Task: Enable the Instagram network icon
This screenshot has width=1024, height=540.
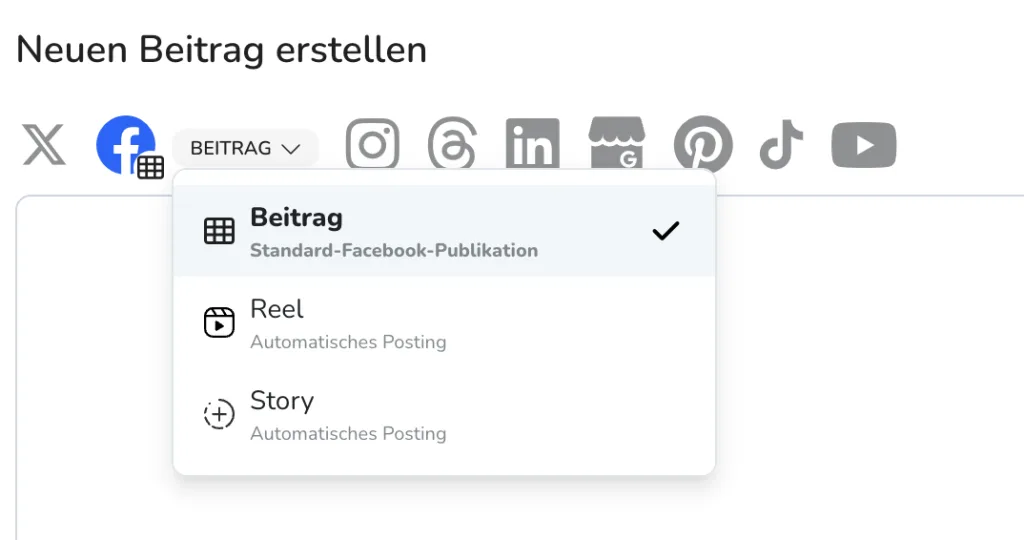Action: pyautogui.click(x=372, y=144)
